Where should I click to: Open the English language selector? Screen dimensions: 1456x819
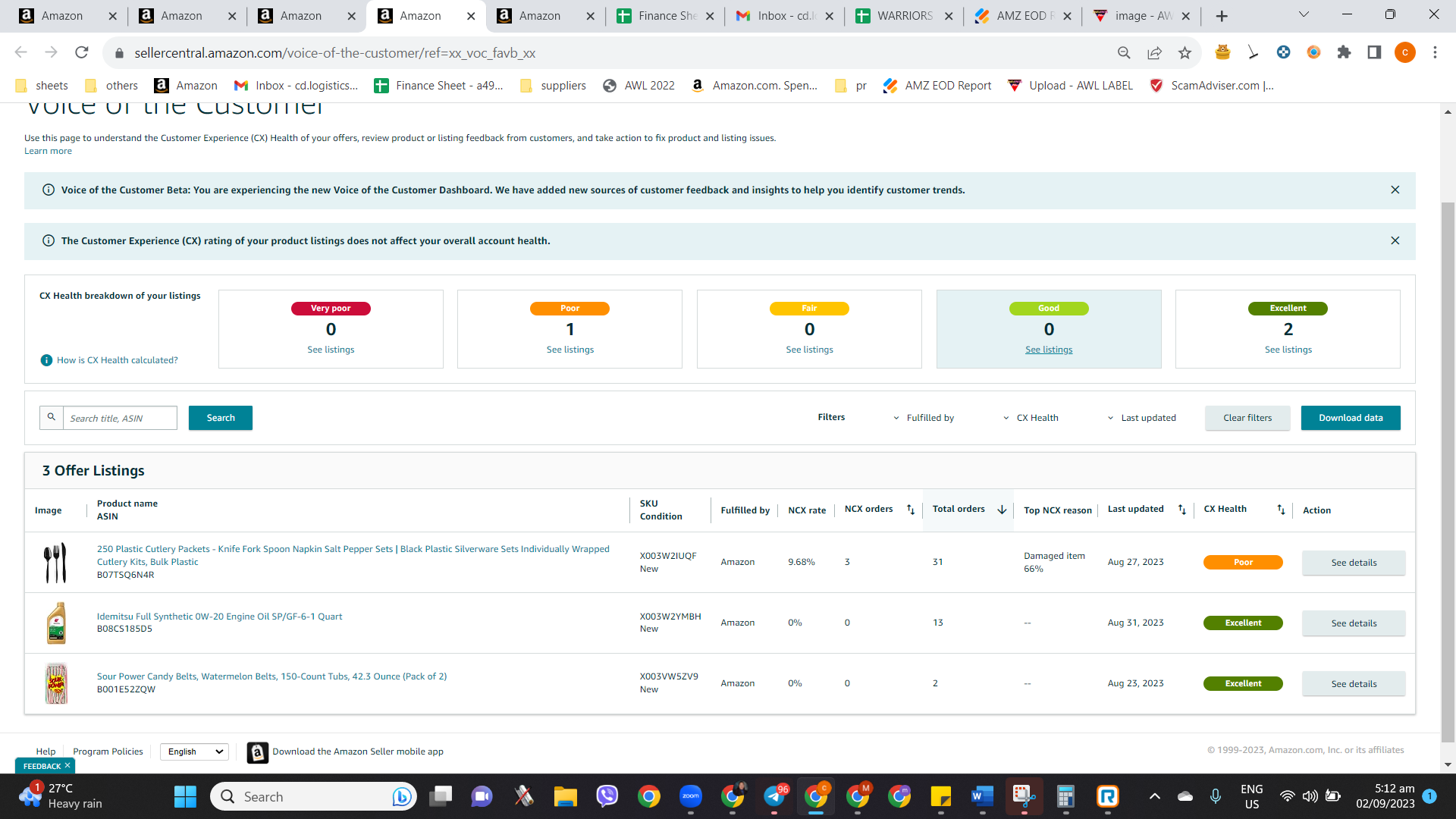pos(194,752)
